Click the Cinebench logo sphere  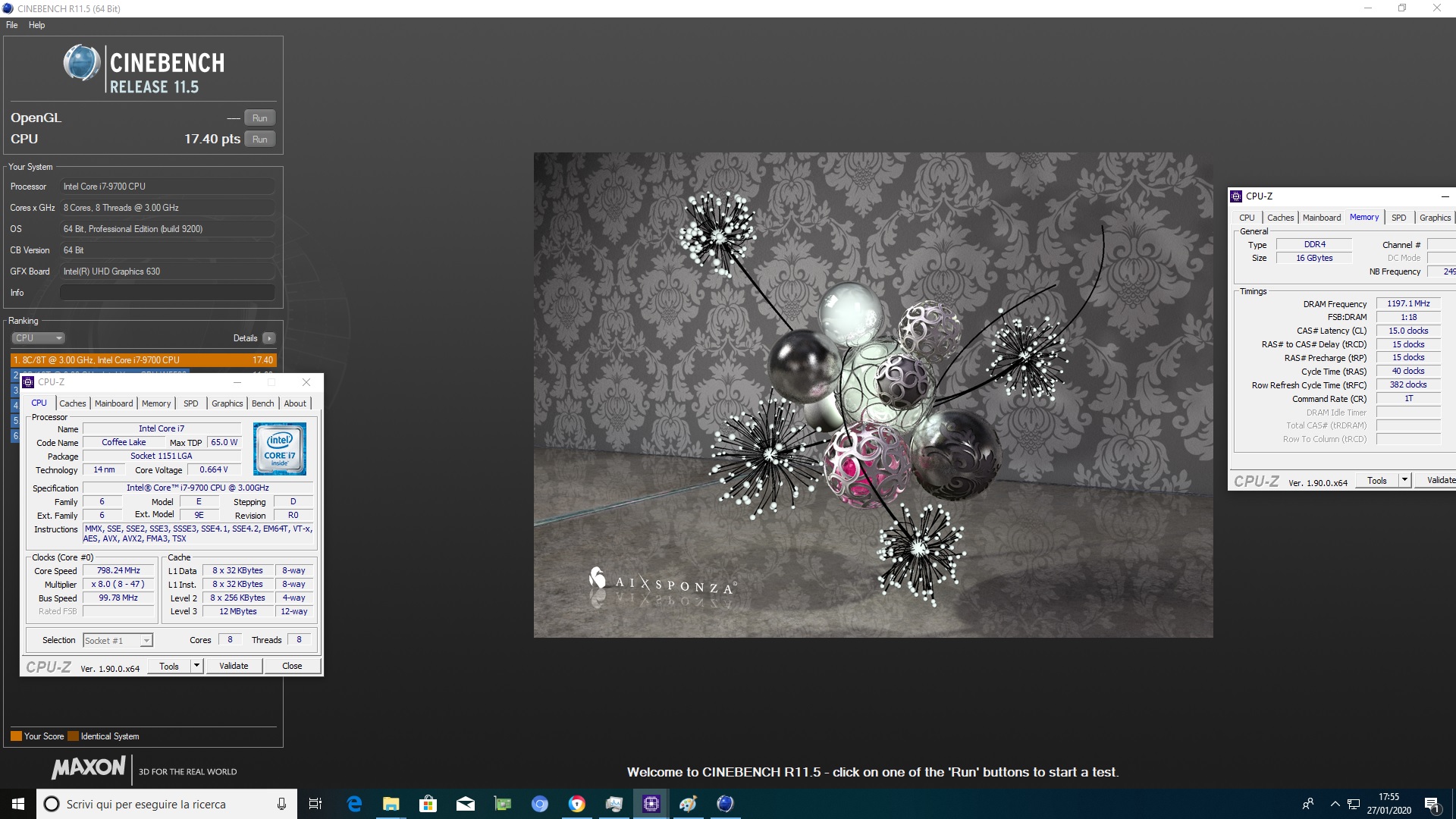click(81, 63)
